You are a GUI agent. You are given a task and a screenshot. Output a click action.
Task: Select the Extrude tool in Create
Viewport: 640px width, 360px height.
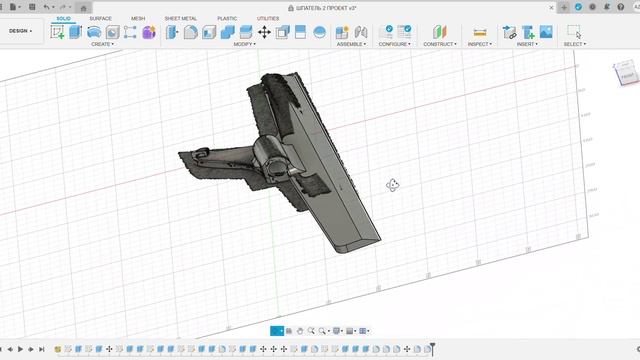click(76, 32)
